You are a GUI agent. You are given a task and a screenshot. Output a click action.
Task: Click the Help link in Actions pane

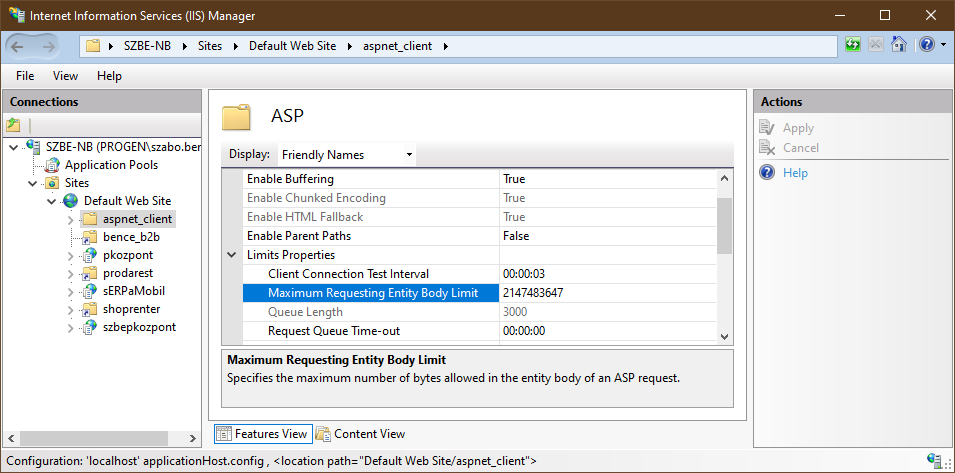795,173
